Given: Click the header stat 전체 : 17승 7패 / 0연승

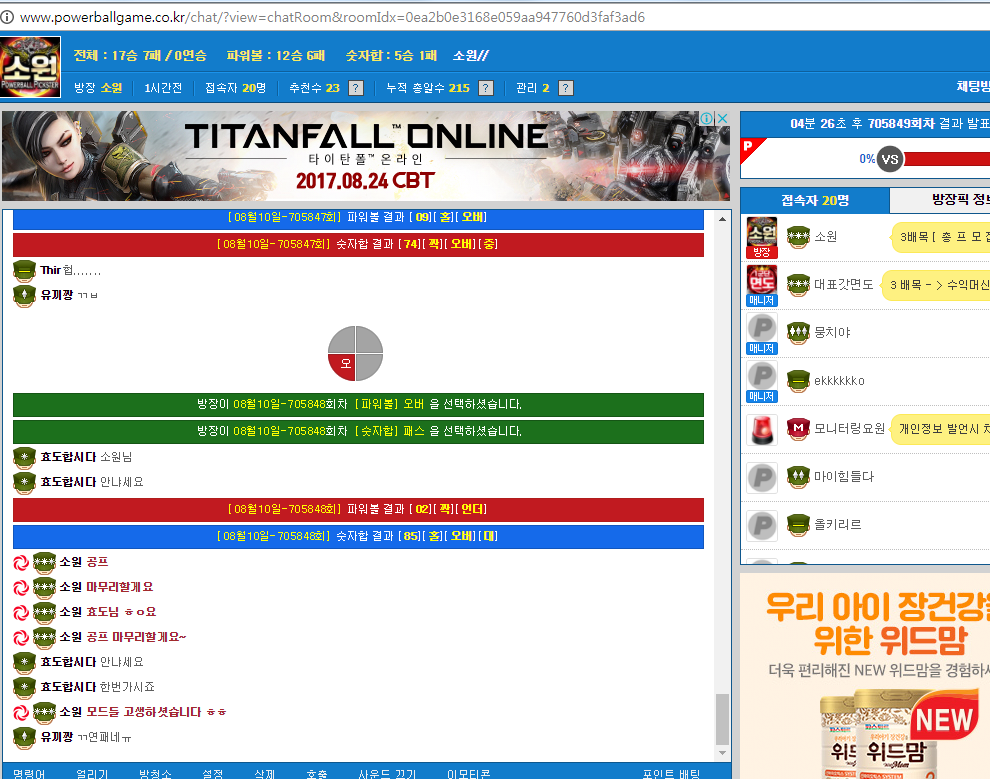Looking at the screenshot, I should [140, 56].
